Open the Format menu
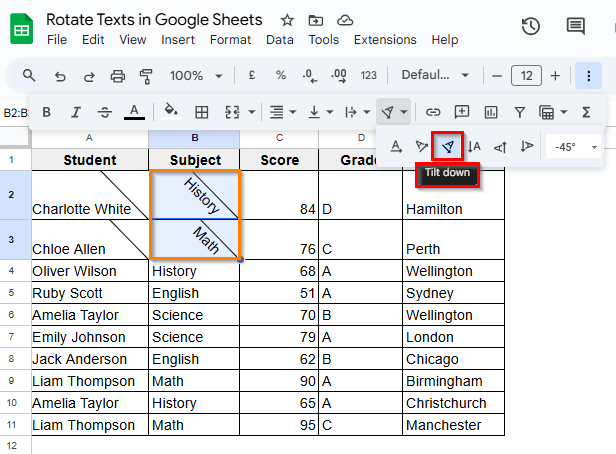 (x=230, y=40)
